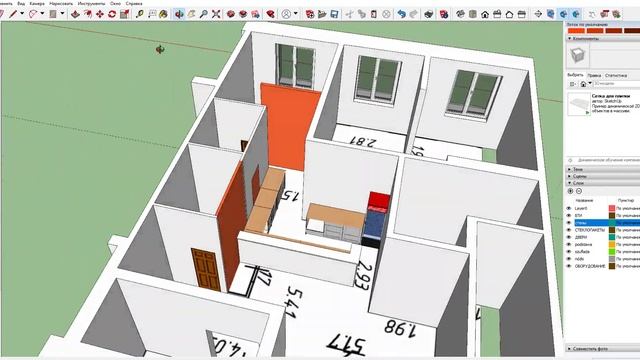Screen dimensions: 640x360
Task: Select the Arc drawing tool
Action: (x=33, y=14)
